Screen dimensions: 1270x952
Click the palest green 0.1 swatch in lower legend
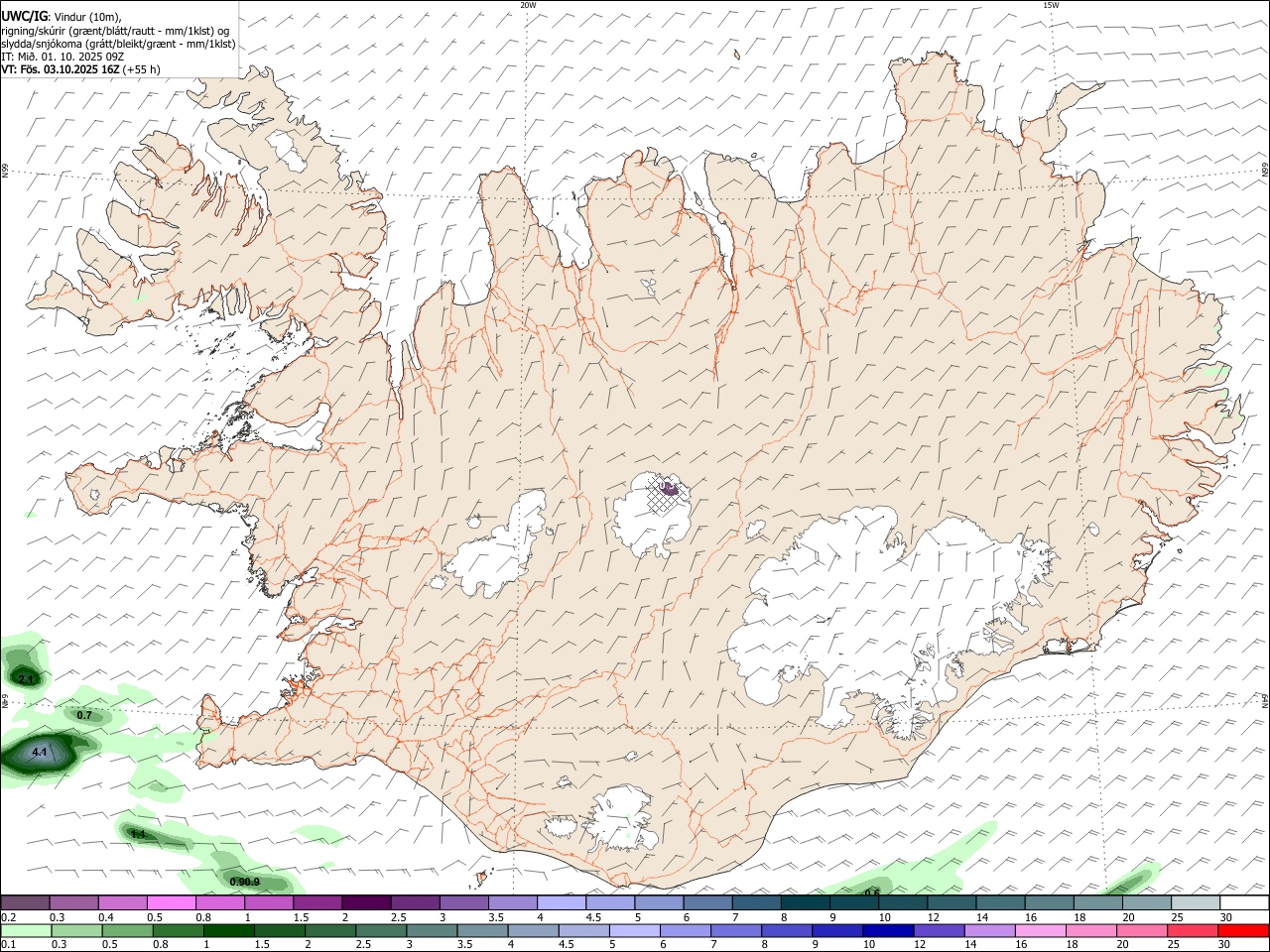(x=27, y=931)
